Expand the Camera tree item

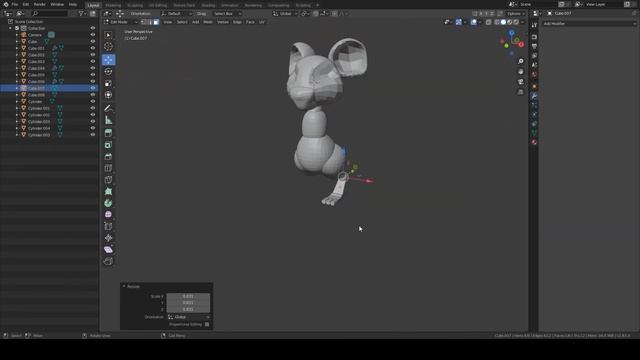coord(17,35)
